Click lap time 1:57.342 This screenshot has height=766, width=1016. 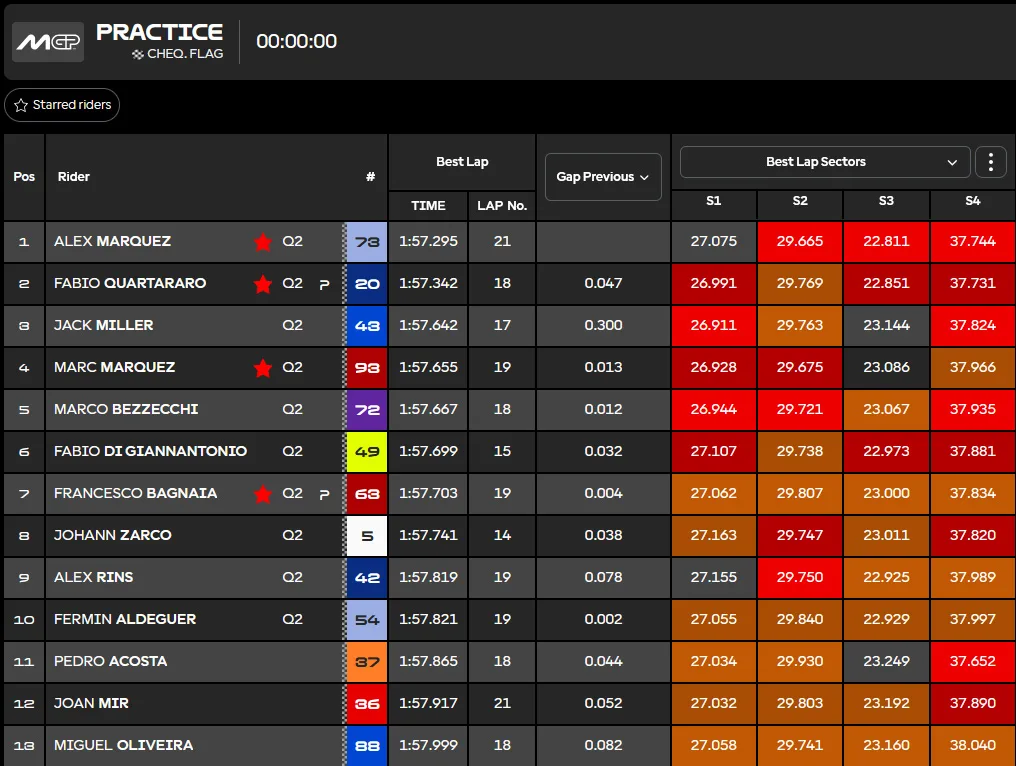428,283
